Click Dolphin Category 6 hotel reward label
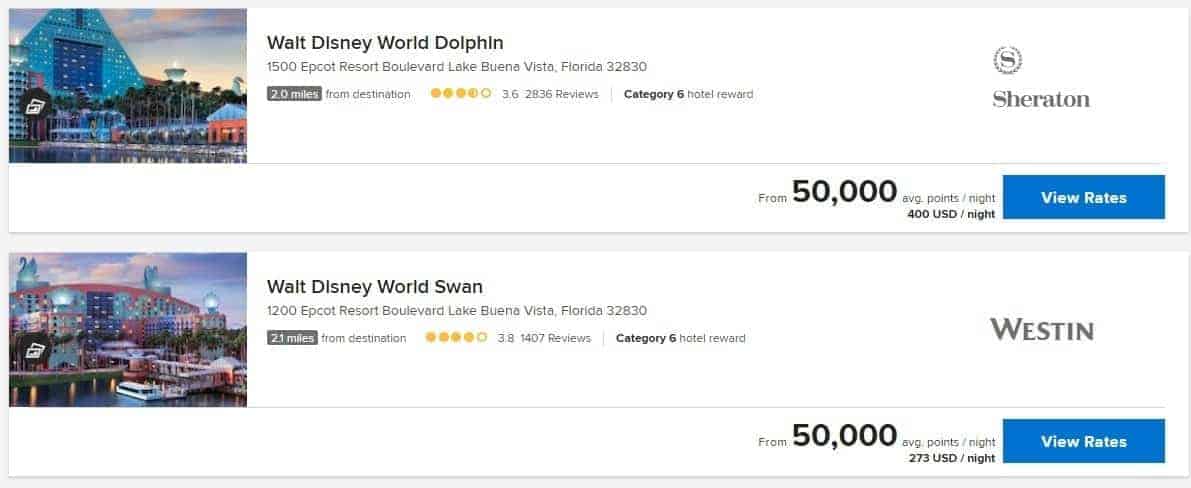 [688, 94]
